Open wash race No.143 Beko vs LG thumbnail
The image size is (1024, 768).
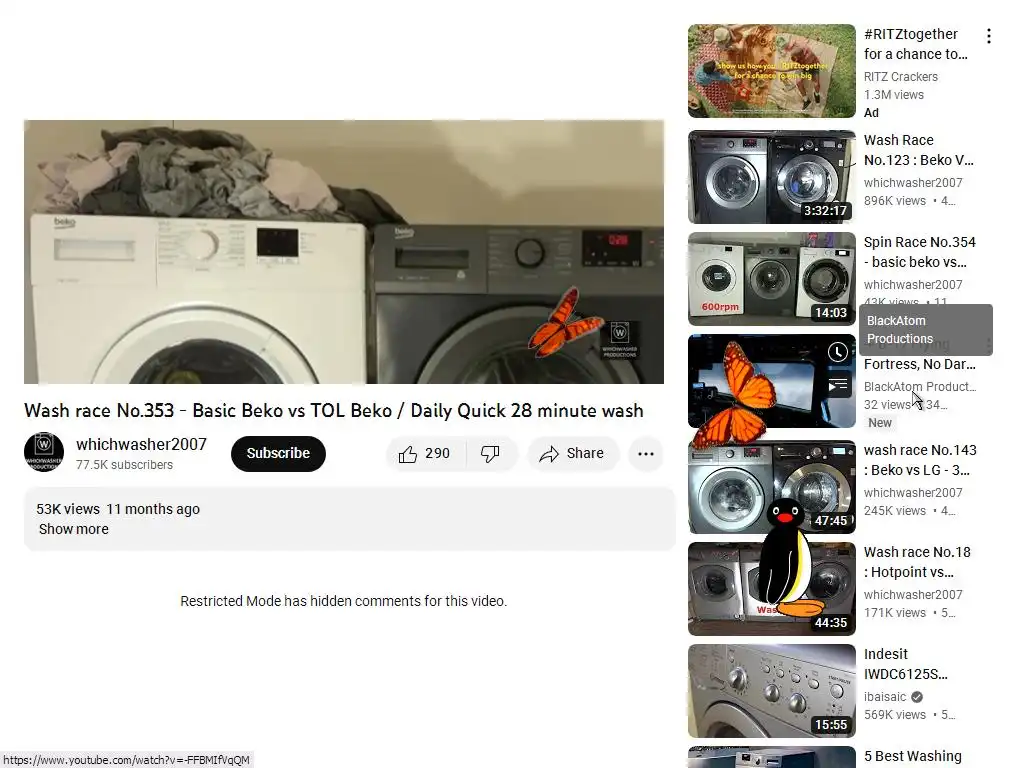[772, 487]
